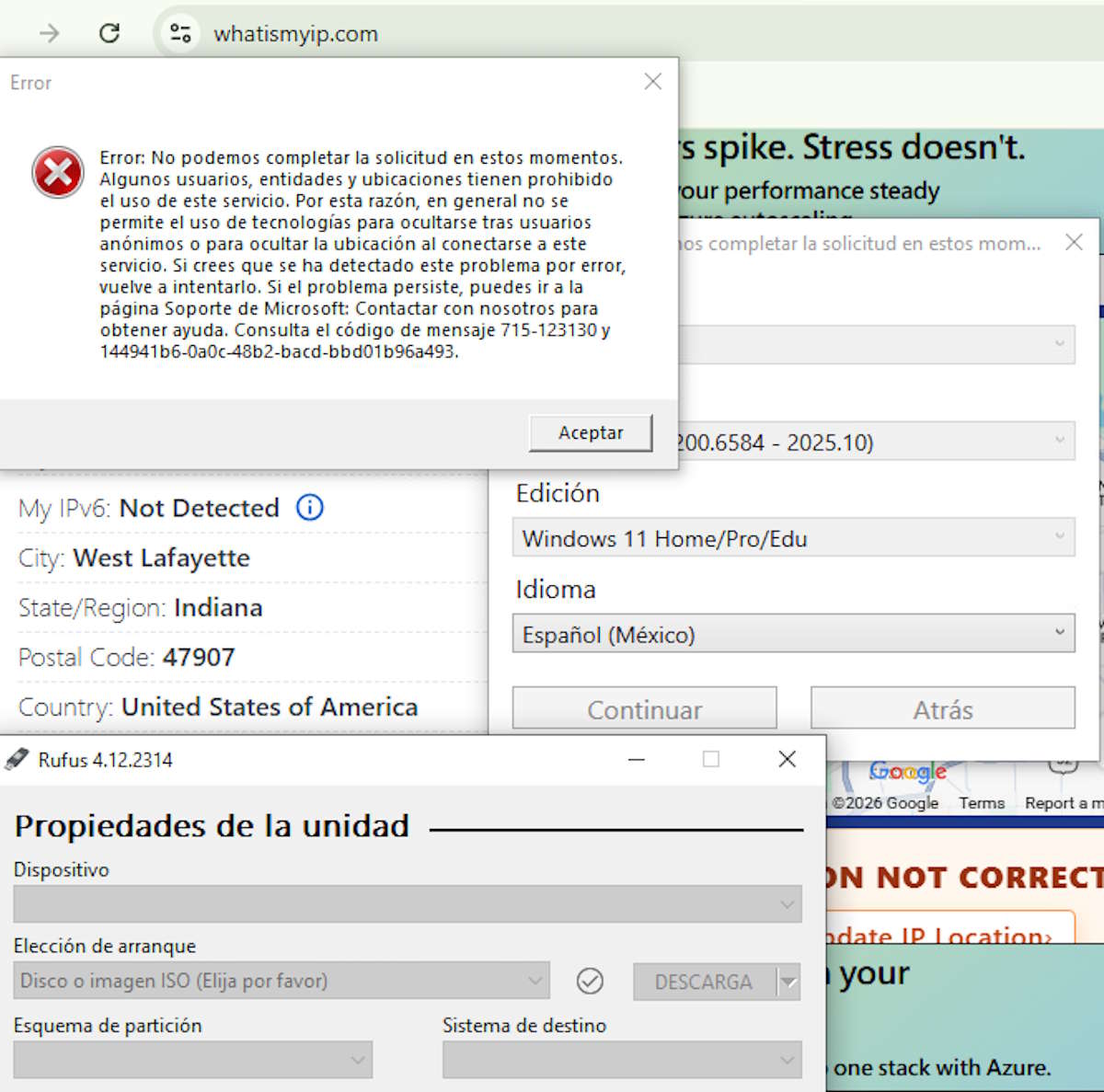Open the Google Maps Terms link
1104x1092 pixels.
point(982,803)
